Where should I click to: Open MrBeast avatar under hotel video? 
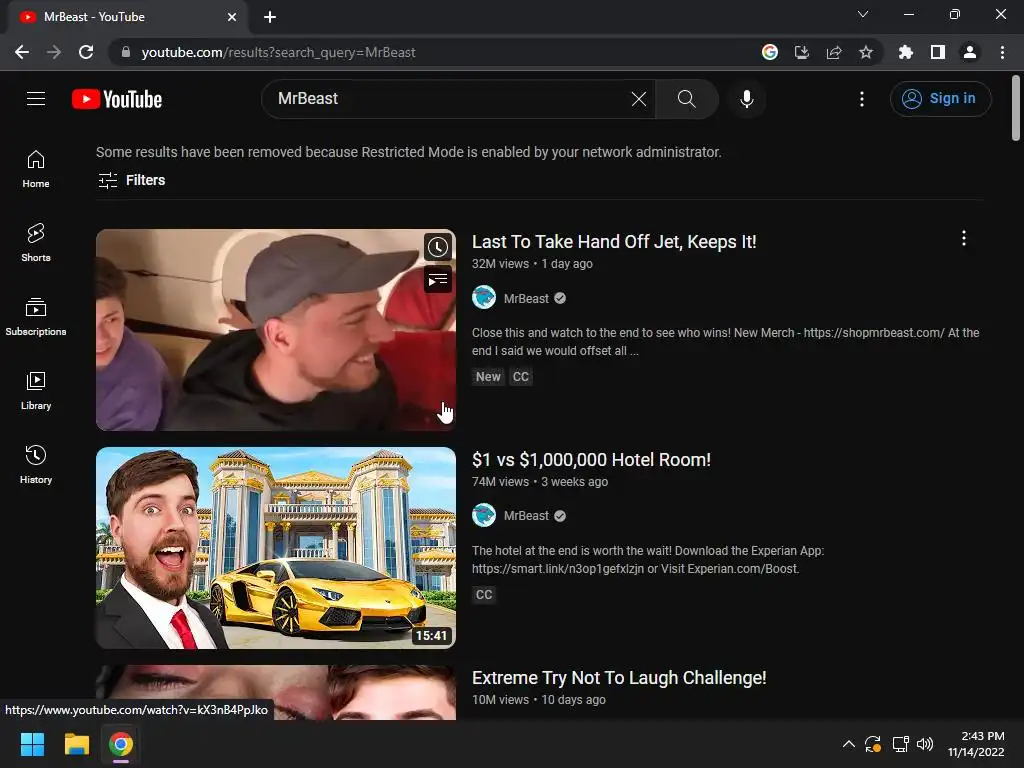484,515
